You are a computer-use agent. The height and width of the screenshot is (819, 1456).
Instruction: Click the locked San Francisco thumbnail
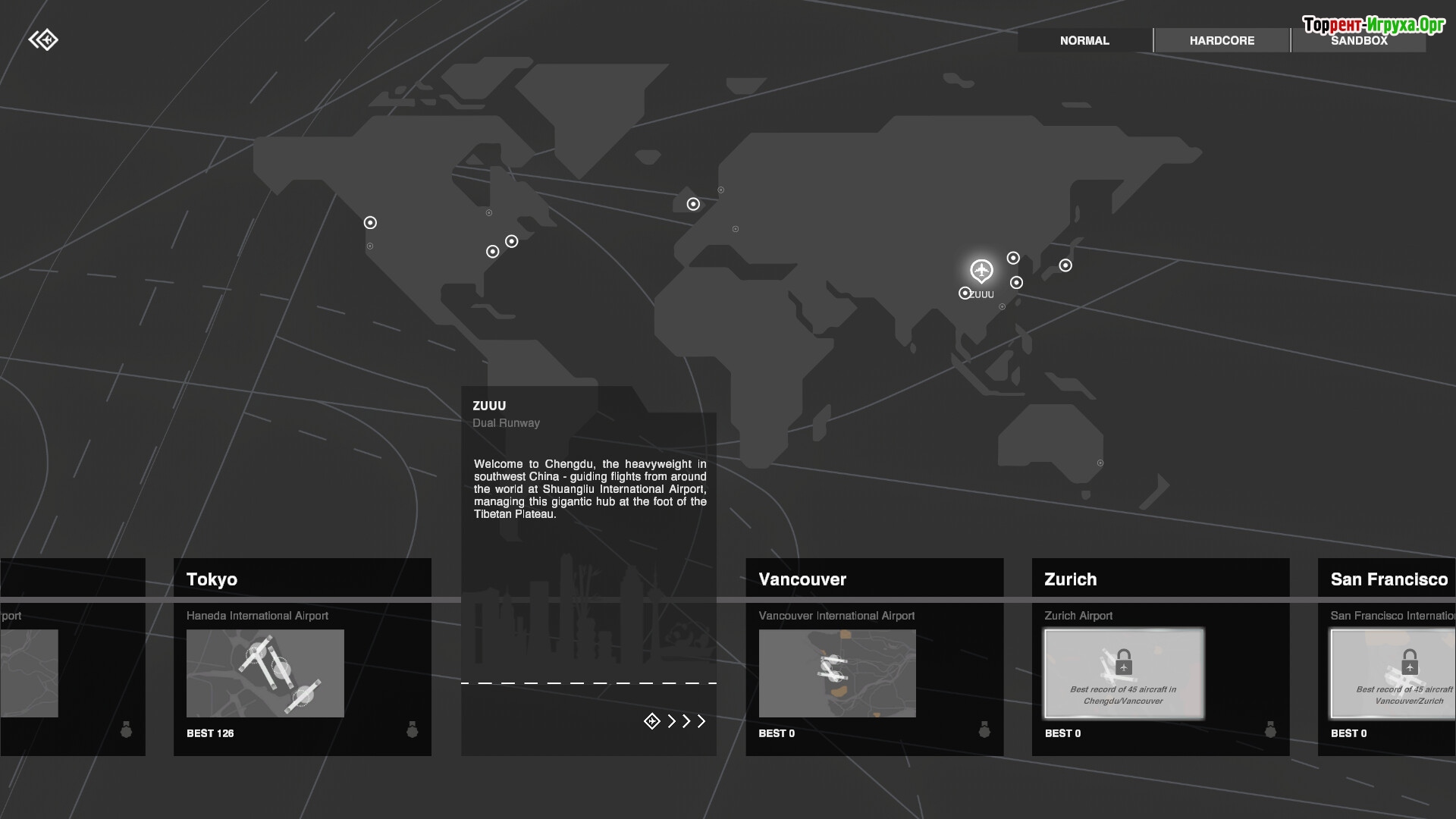[x=1393, y=673]
